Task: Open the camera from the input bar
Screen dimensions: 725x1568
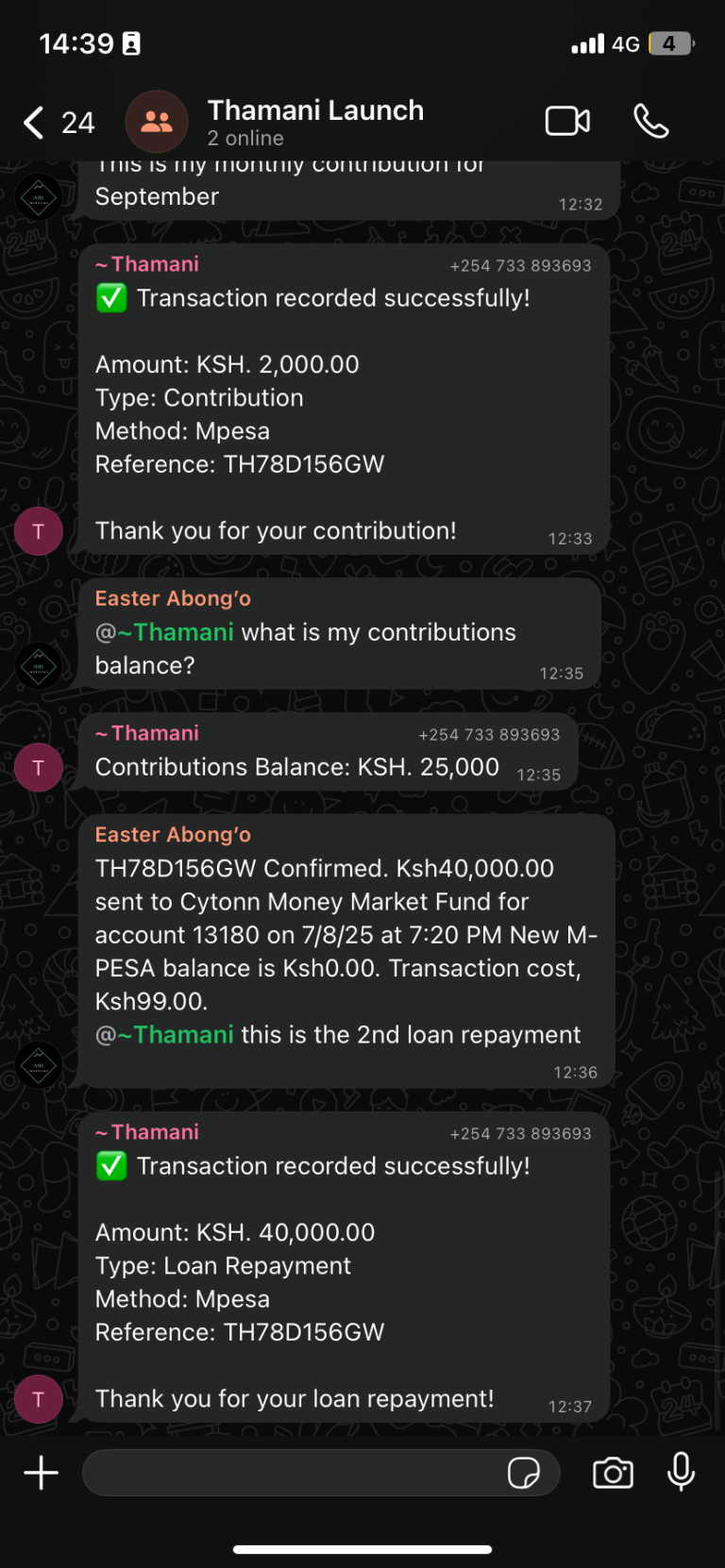Action: pyautogui.click(x=613, y=1473)
